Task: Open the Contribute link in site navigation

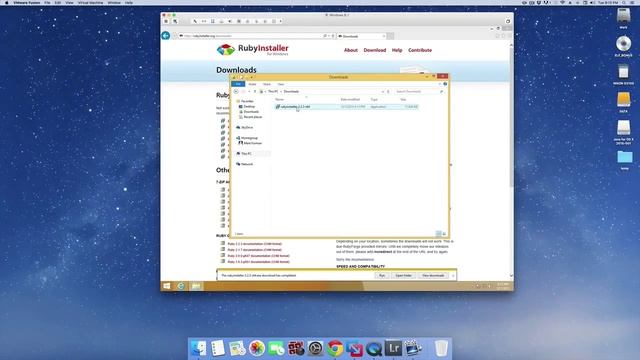Action: point(420,50)
